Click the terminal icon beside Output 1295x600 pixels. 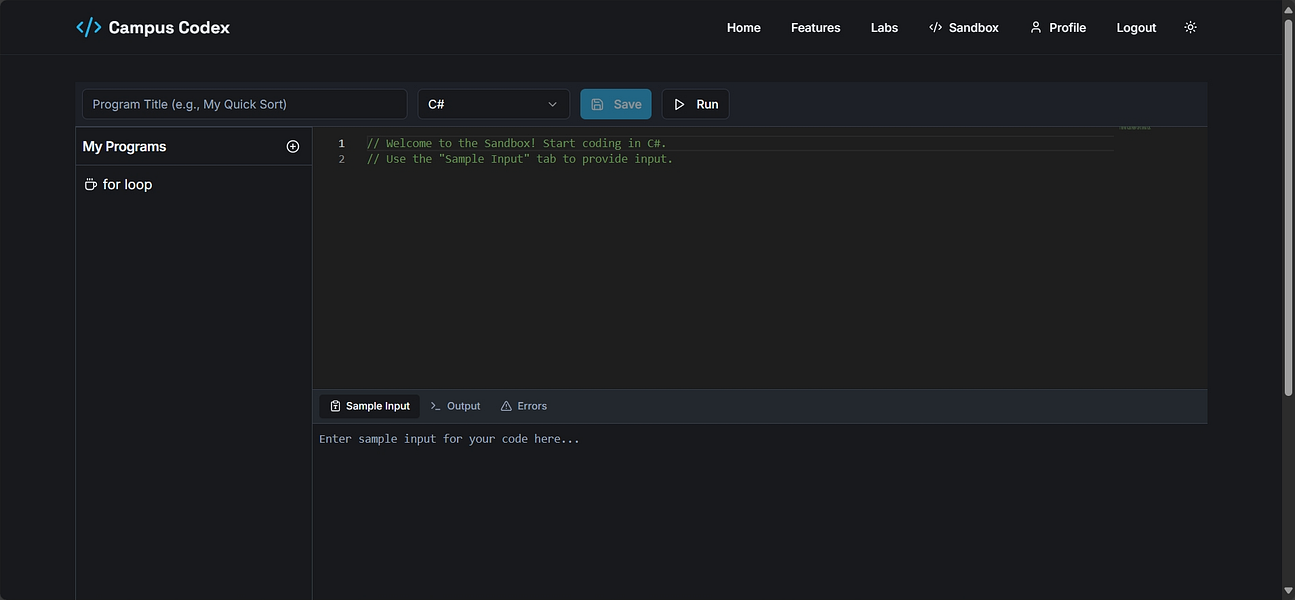coord(434,406)
